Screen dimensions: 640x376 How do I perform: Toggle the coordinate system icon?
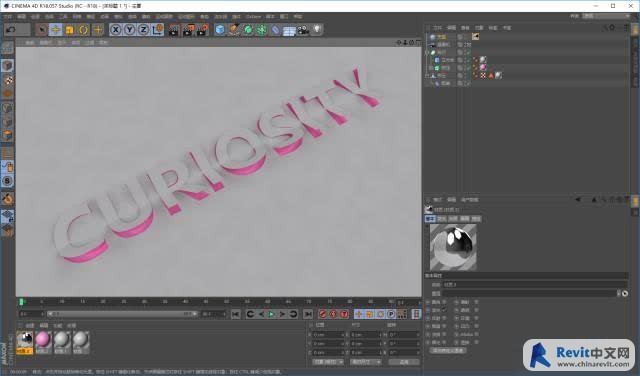(x=158, y=30)
